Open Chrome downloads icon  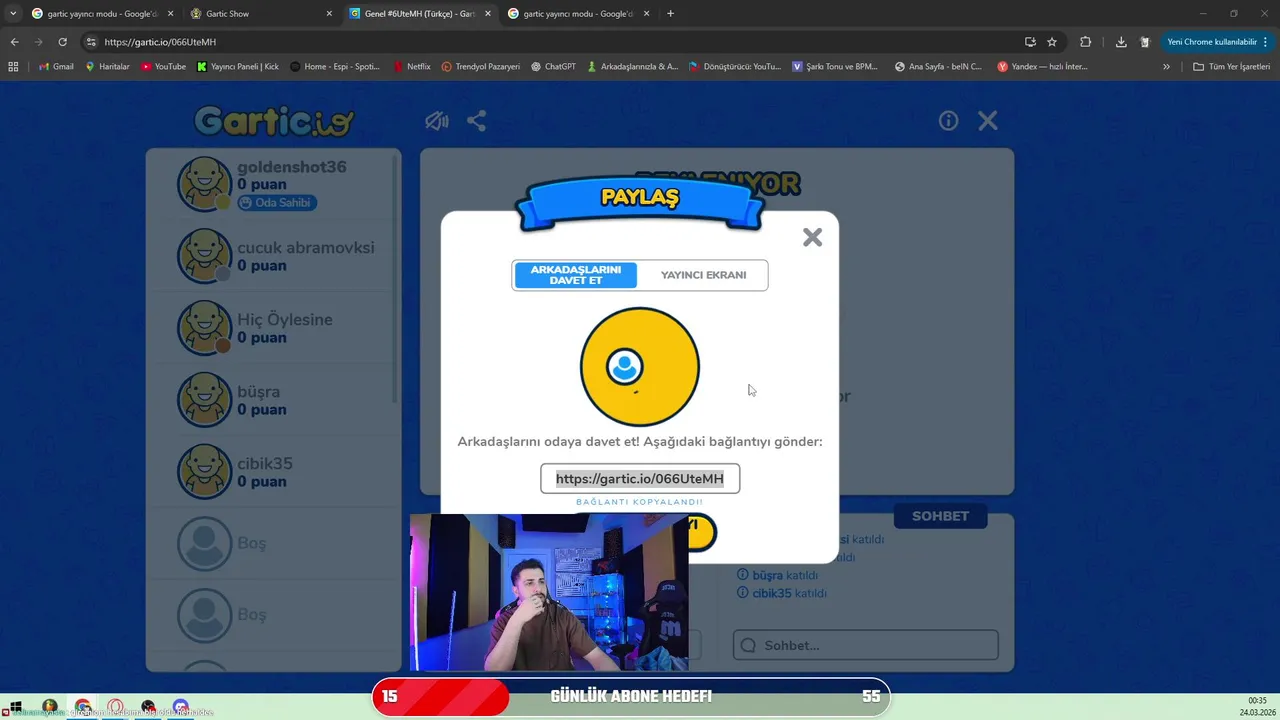(1120, 42)
